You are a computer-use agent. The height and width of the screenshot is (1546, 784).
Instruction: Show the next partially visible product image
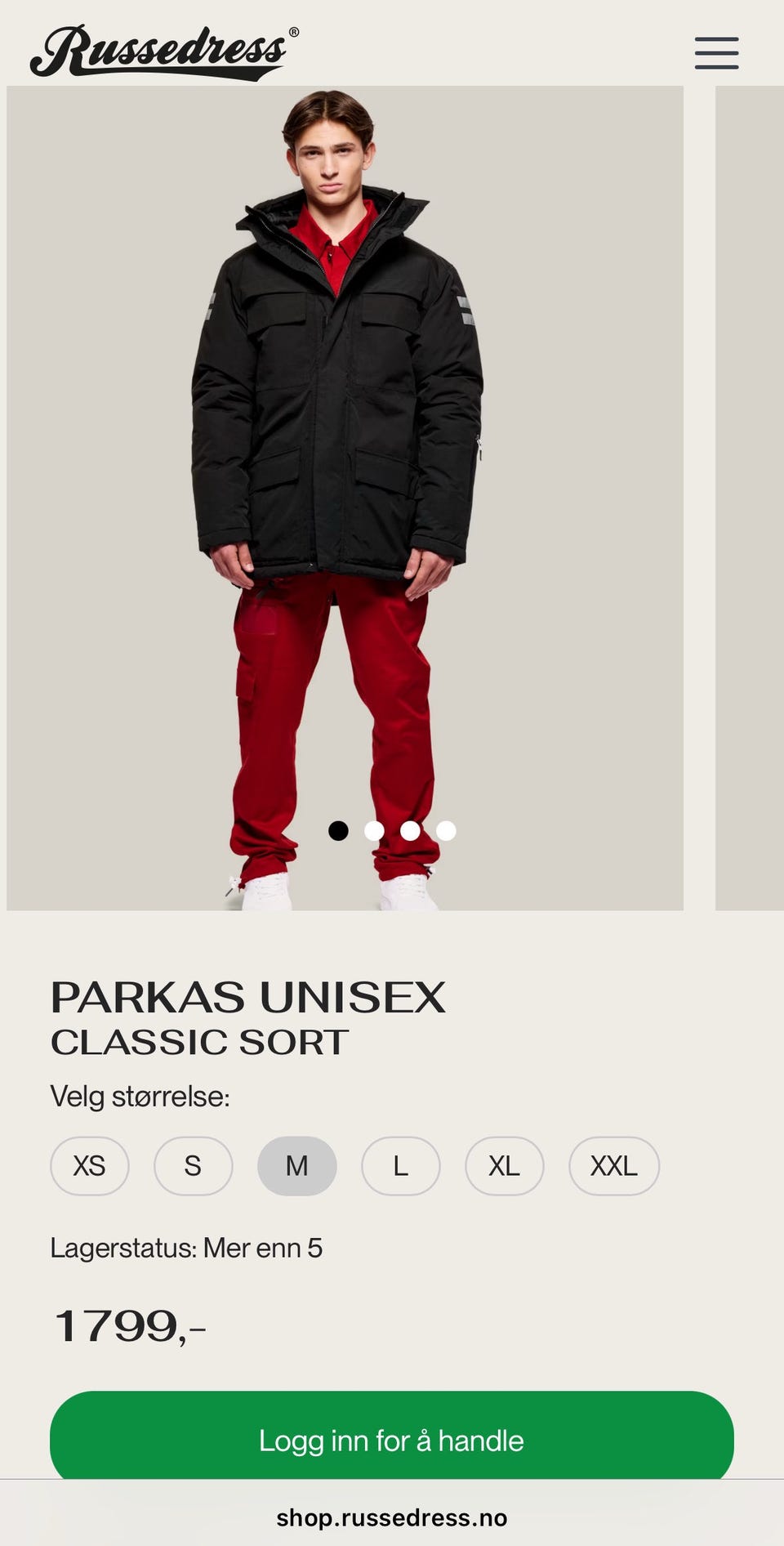click(x=750, y=498)
